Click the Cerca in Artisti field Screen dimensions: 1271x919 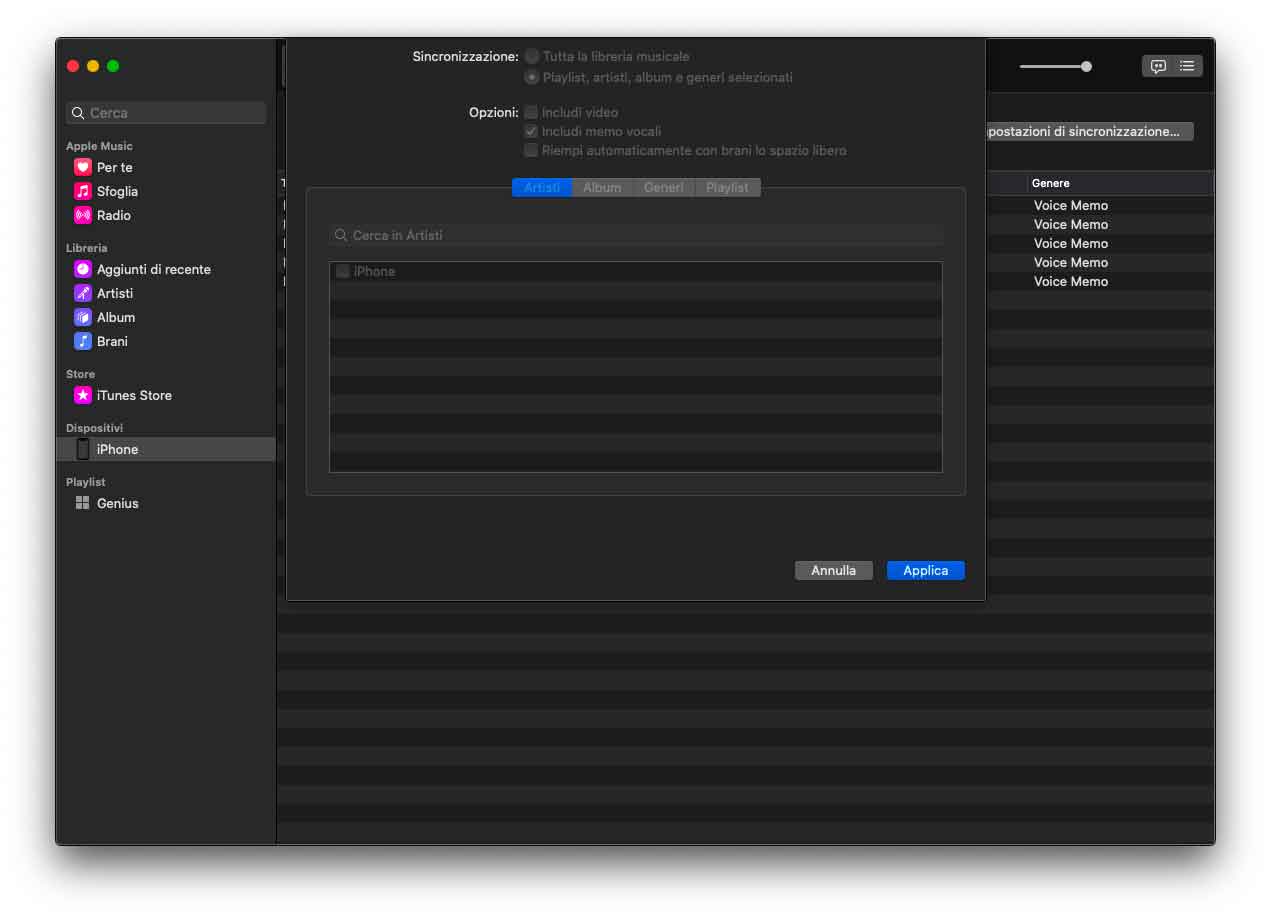tap(636, 235)
